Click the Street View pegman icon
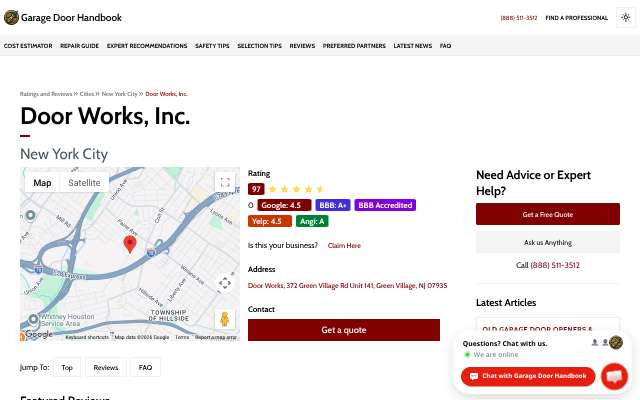 pos(225,319)
